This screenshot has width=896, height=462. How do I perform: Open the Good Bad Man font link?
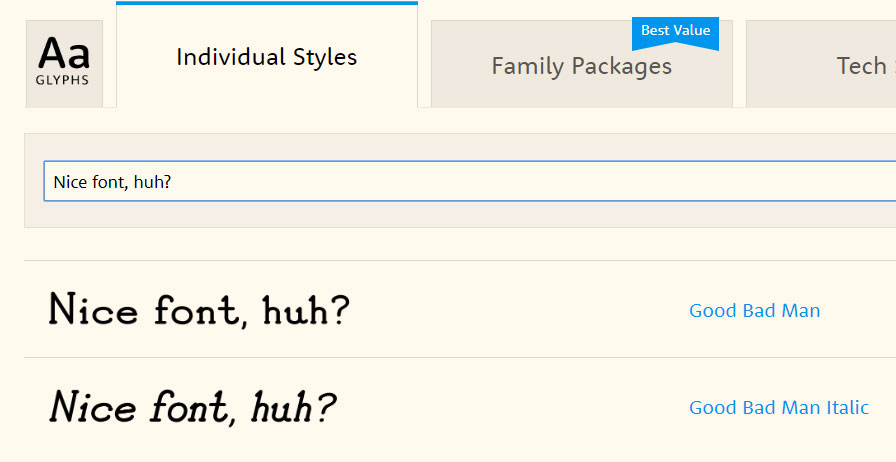tap(754, 311)
